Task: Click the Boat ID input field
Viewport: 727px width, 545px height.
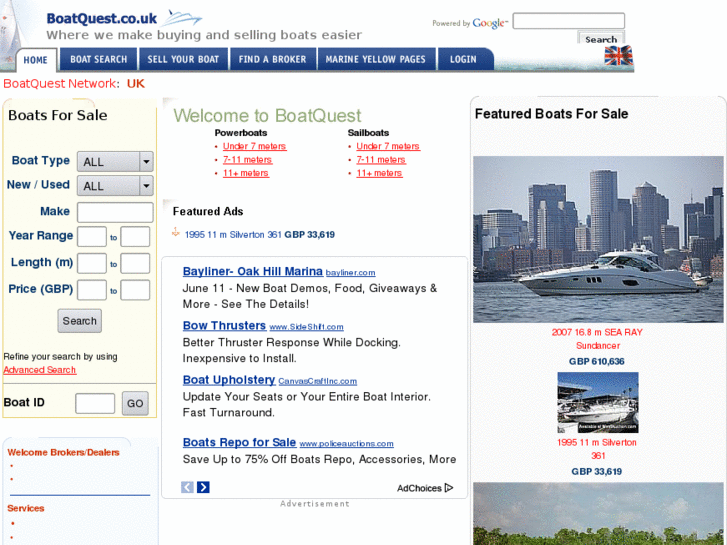Action: click(x=95, y=404)
